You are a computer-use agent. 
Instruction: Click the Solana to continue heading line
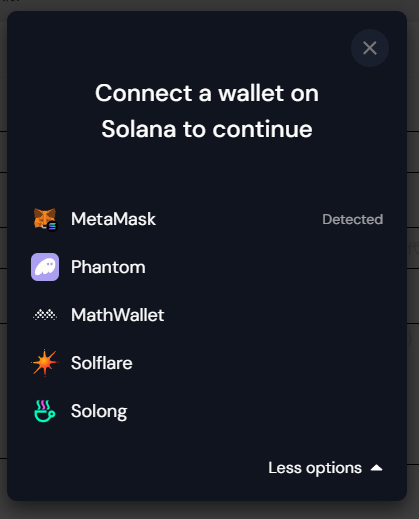tap(207, 129)
